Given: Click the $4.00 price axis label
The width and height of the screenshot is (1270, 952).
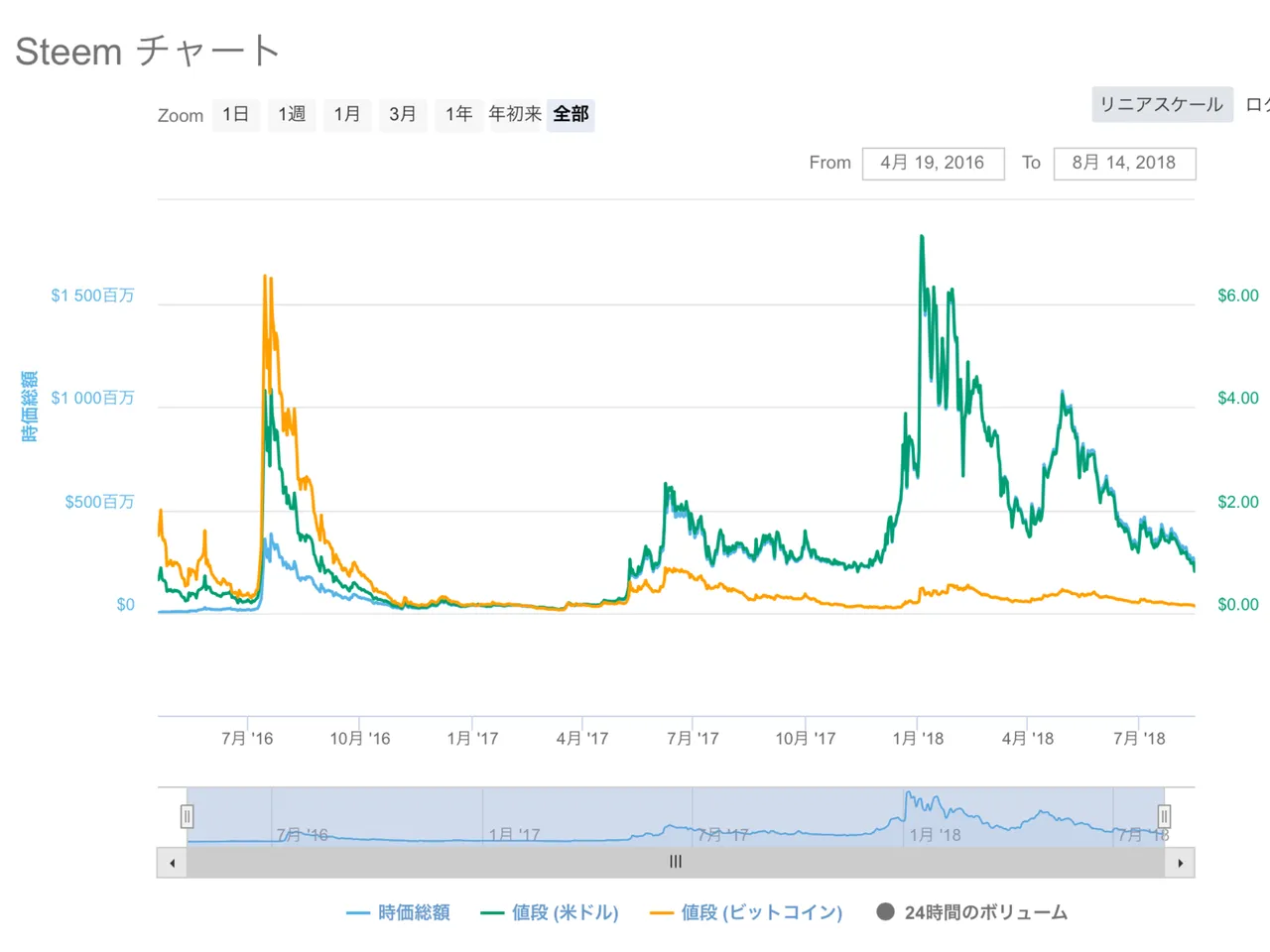Looking at the screenshot, I should point(1238,399).
